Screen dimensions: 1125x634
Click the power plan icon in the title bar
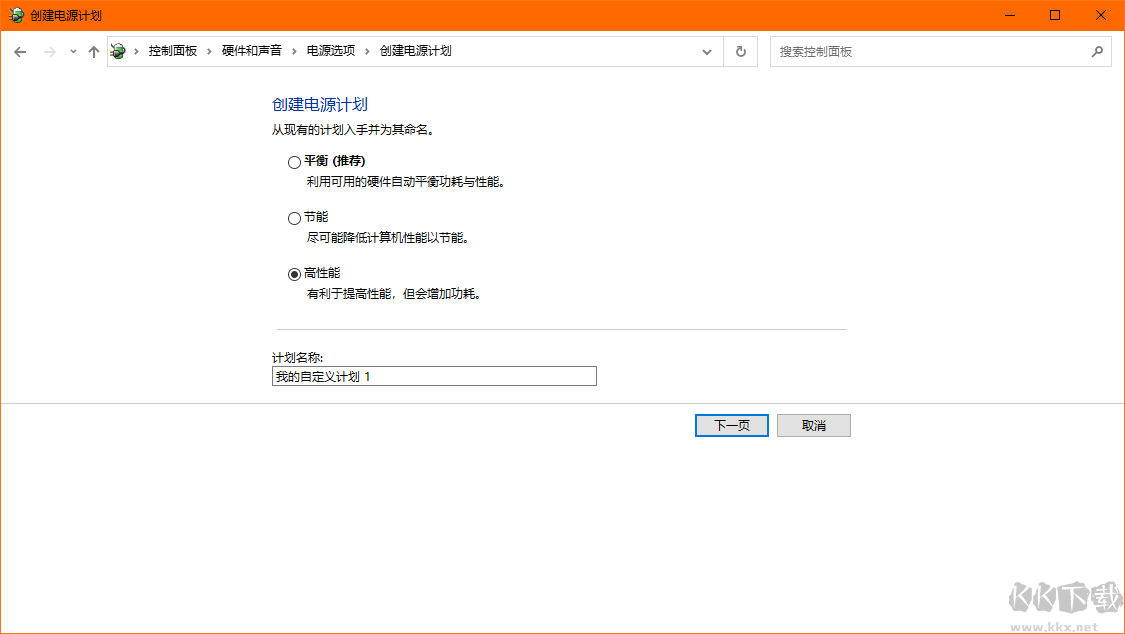tap(14, 15)
